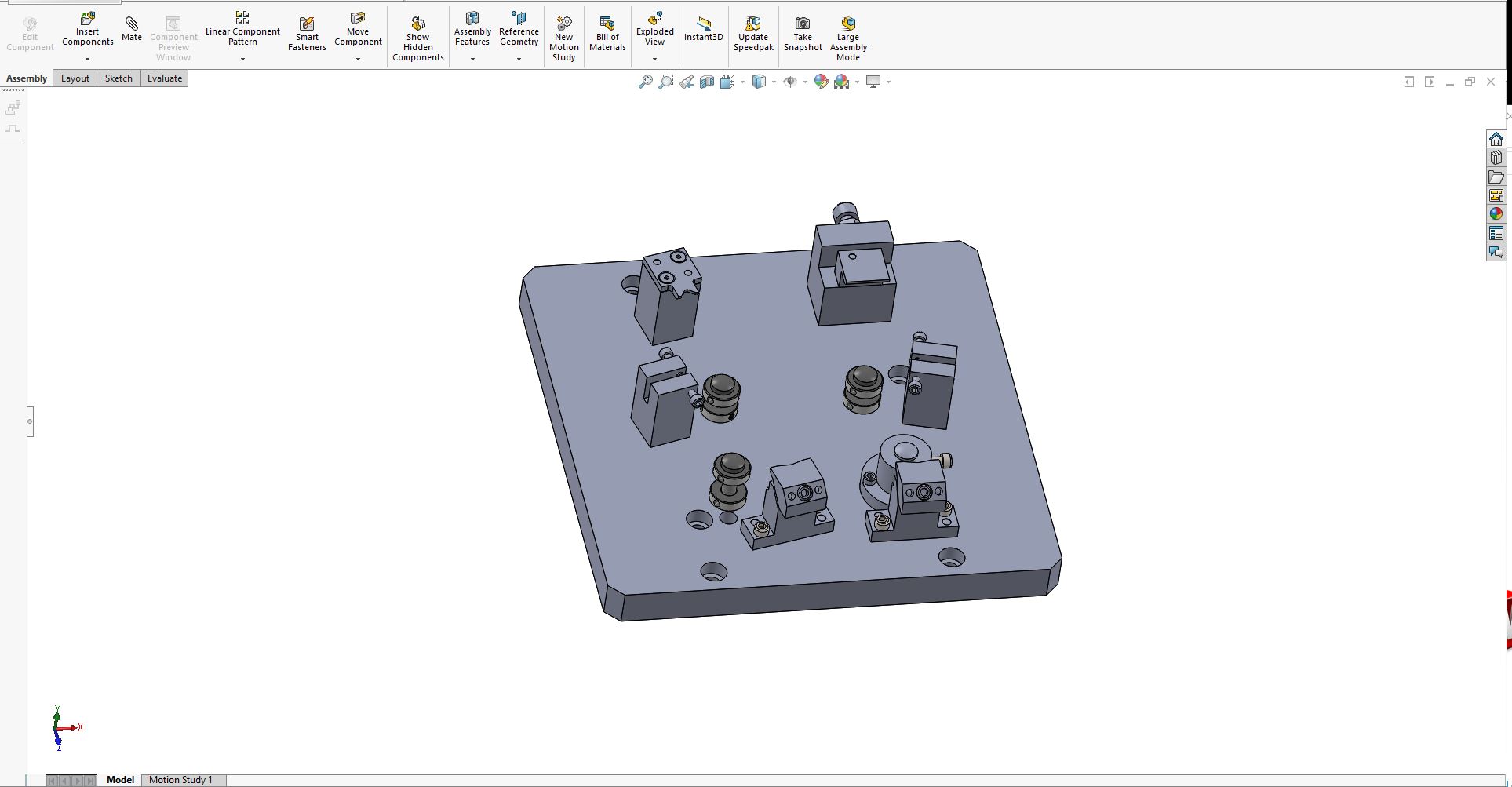This screenshot has height=787, width=1512.
Task: Open Appearances, Scenes and Decals tab
Action: click(x=1496, y=214)
